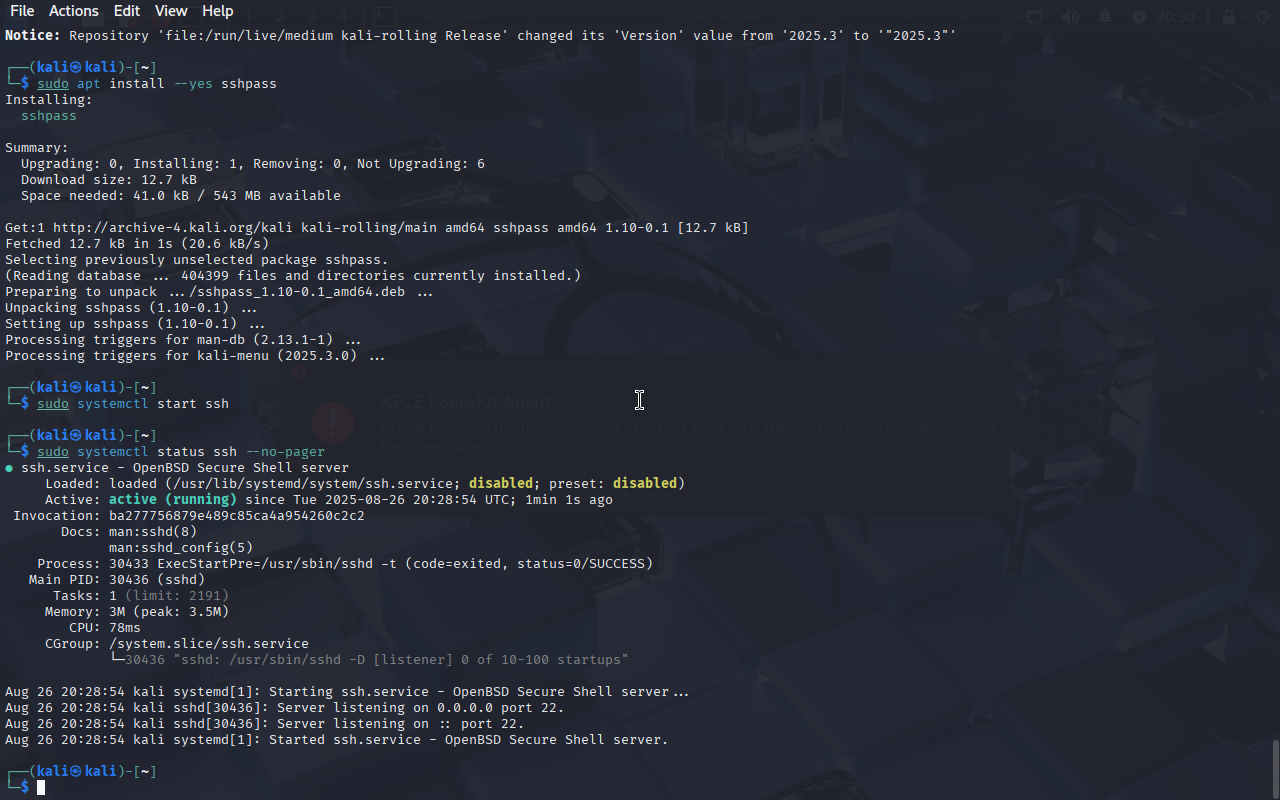
Task: Click the 20:30 panel clock
Action: pos(1175,17)
